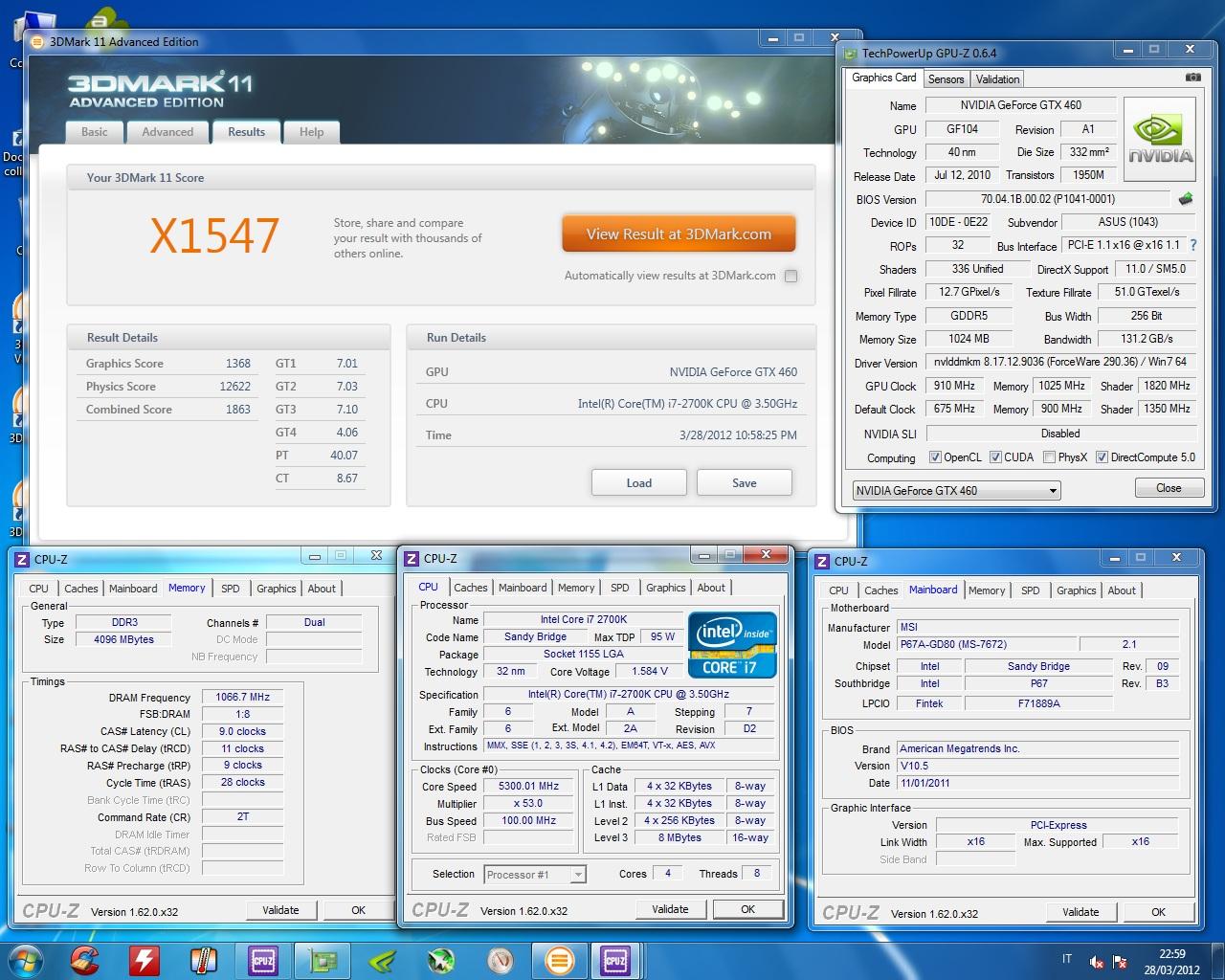
Task: Open CPU tab in the Memory CPU-Z window
Action: coord(39,589)
